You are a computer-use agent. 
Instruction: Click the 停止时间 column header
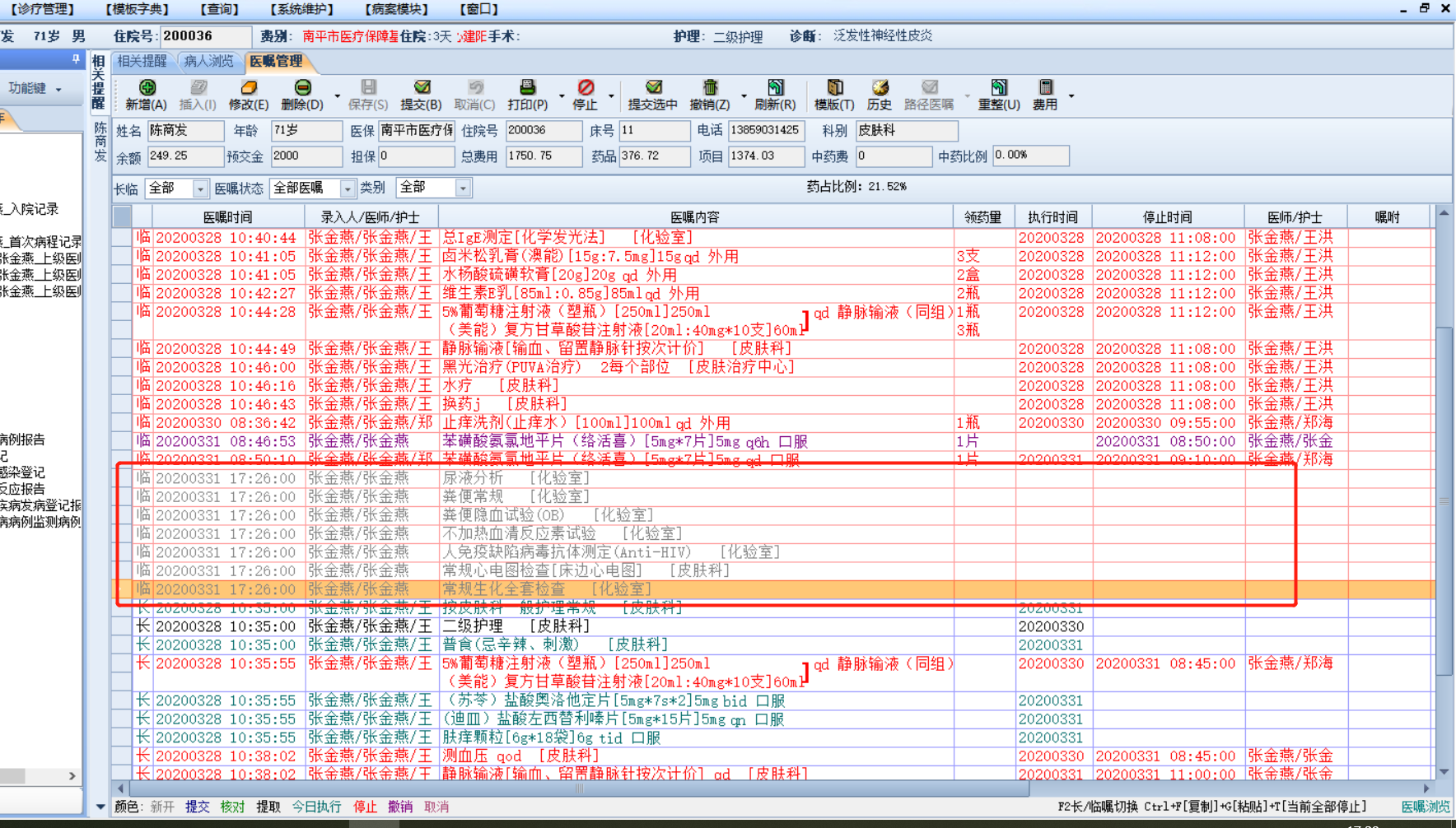click(1167, 217)
